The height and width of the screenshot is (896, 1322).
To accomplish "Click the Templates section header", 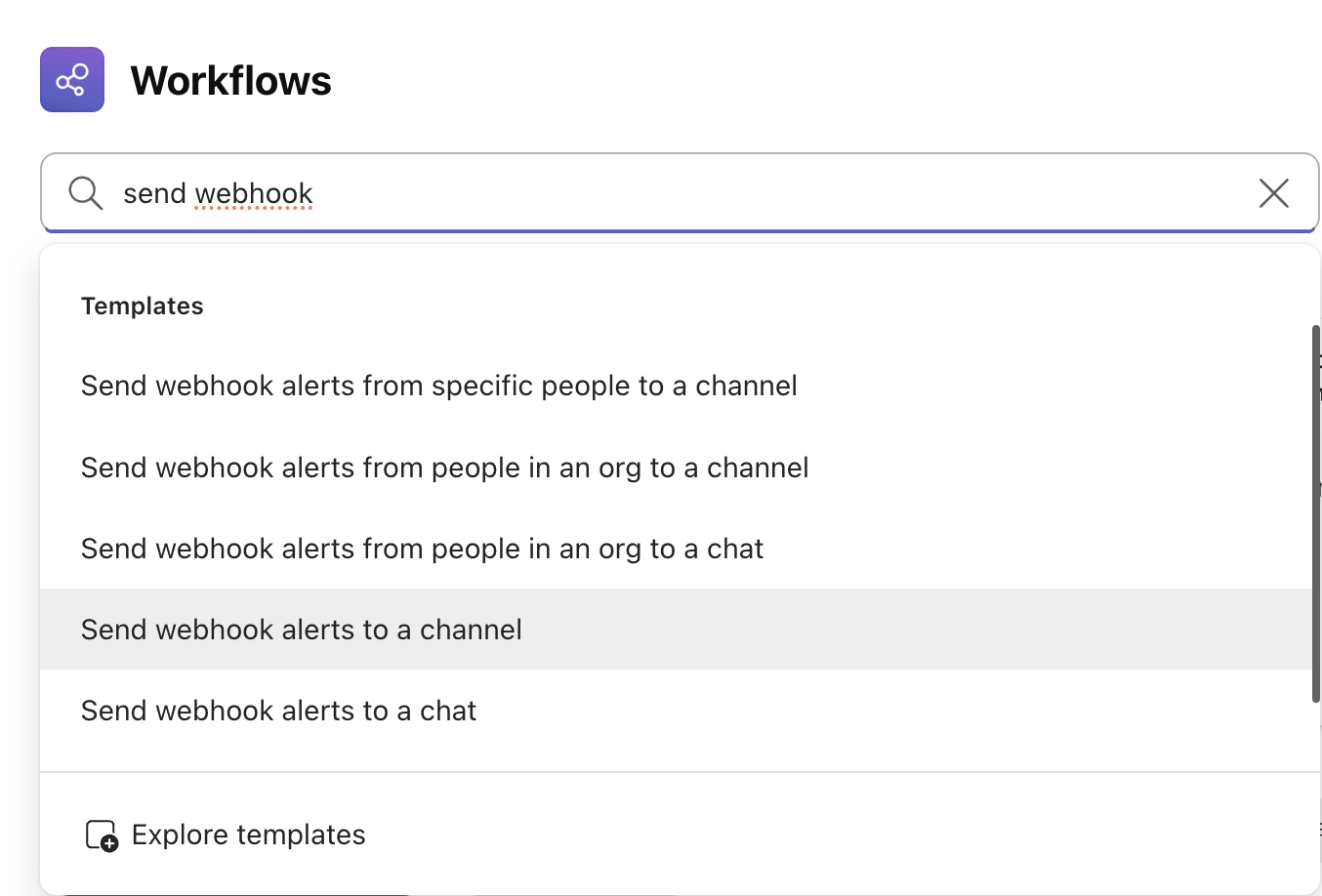I will click(x=143, y=306).
